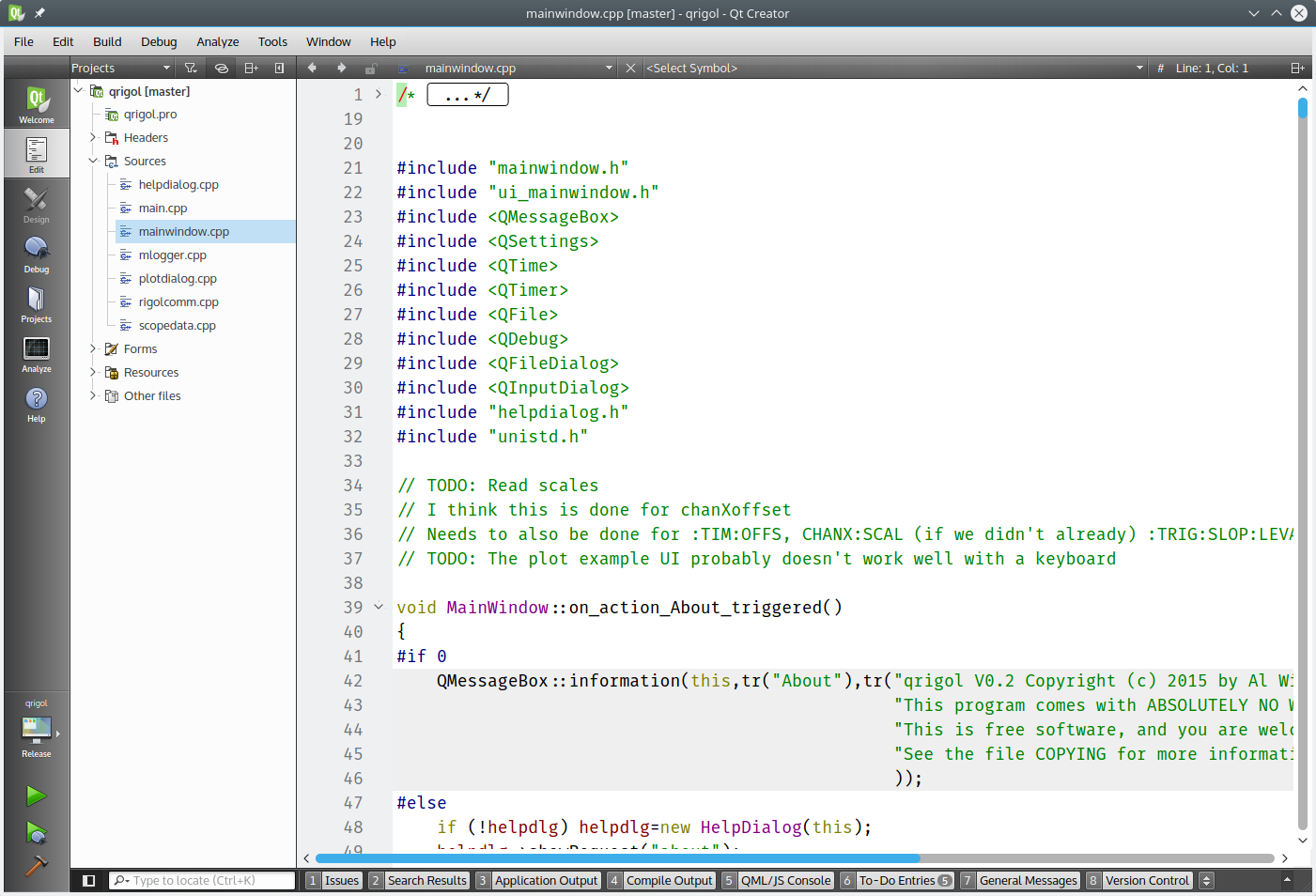Open the Analyze mode in sidebar

point(36,353)
